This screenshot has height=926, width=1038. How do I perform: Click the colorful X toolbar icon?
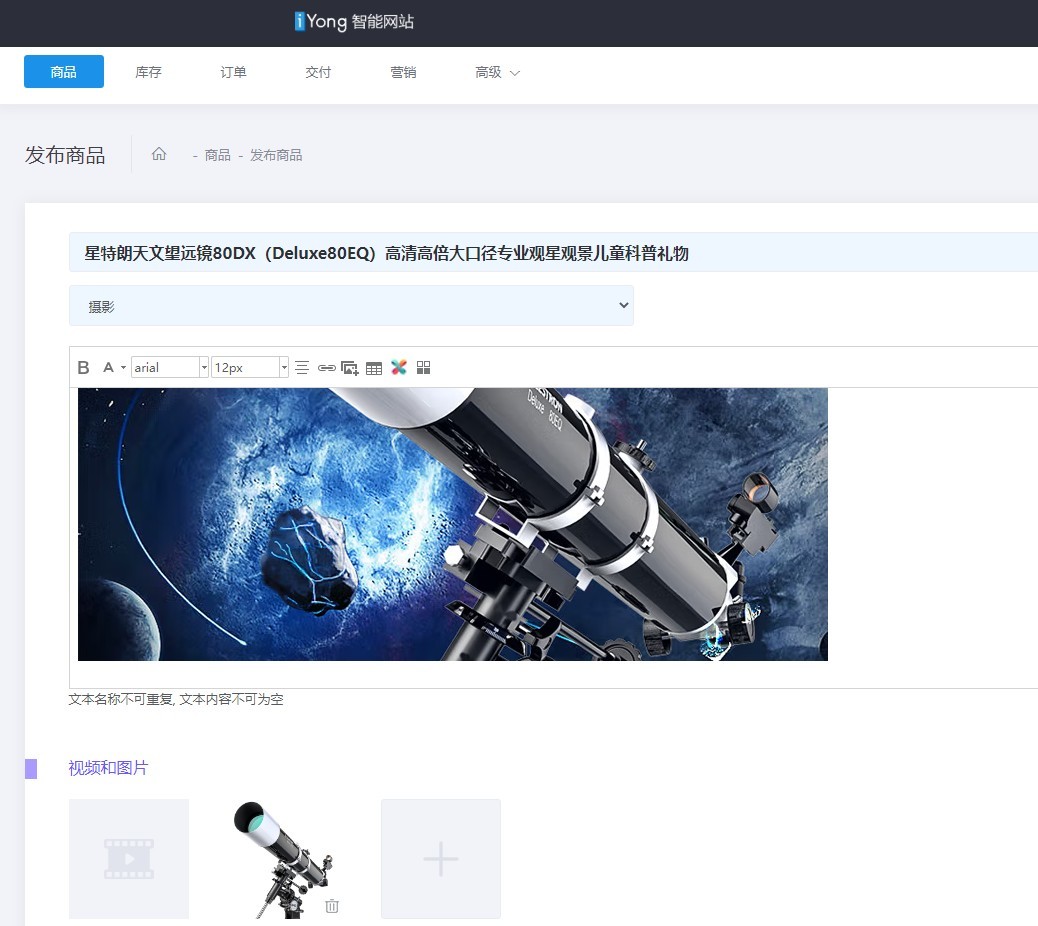pyautogui.click(x=399, y=367)
